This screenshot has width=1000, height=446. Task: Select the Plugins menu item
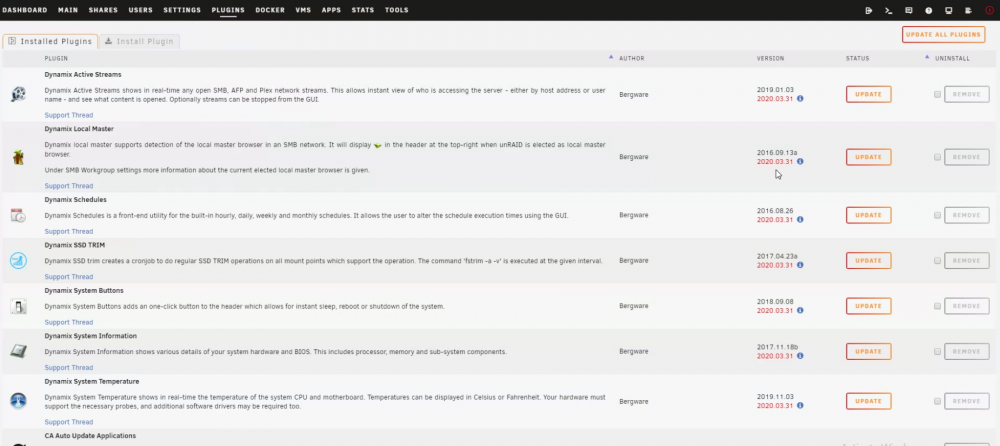click(228, 10)
